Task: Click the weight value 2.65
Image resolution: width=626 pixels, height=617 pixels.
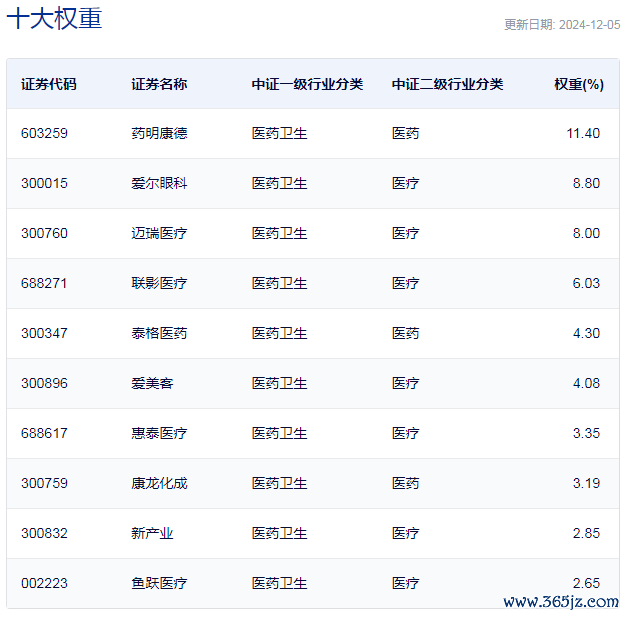Action: [x=586, y=583]
